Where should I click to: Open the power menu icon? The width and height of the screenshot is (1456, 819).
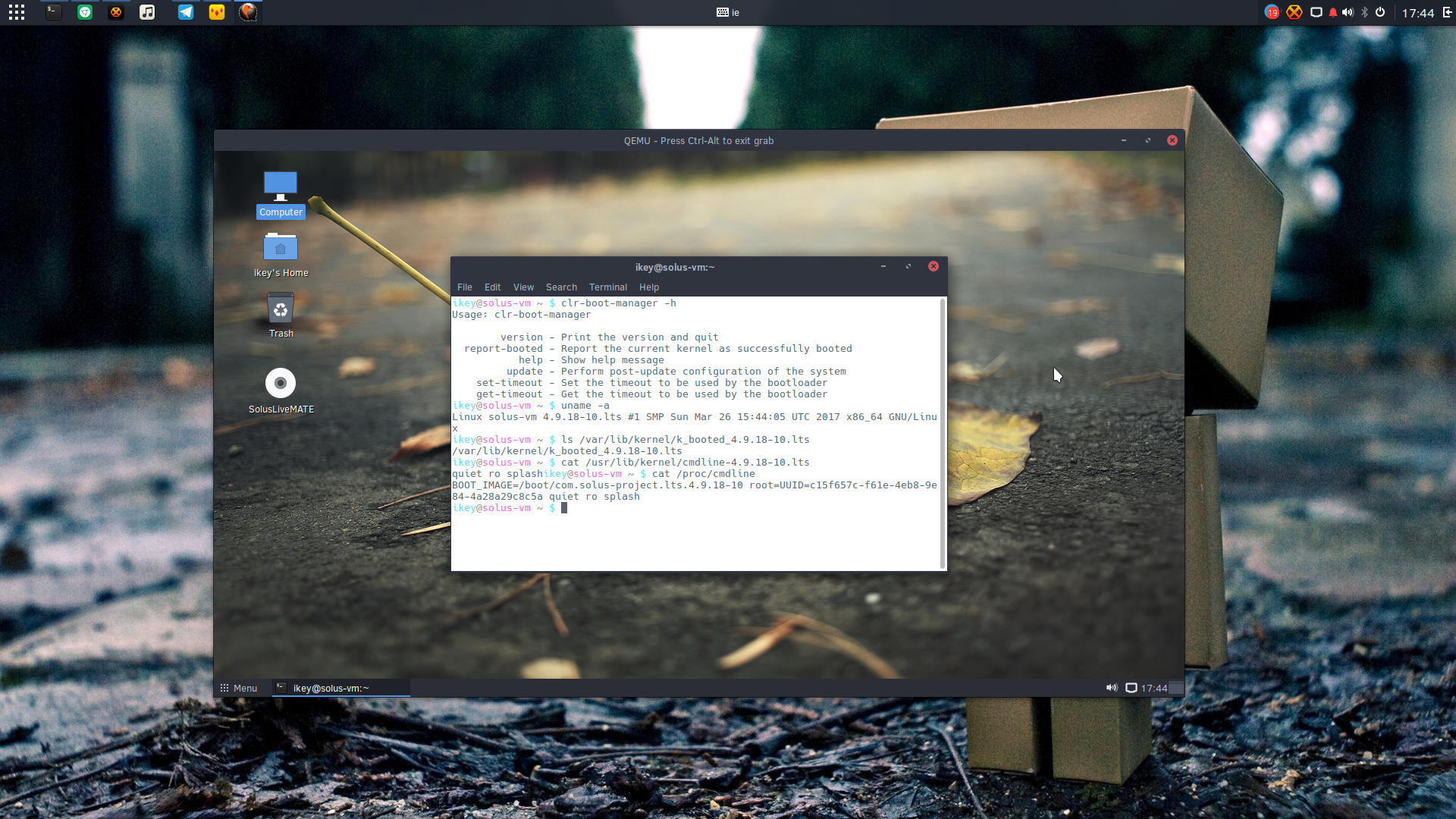click(1380, 12)
